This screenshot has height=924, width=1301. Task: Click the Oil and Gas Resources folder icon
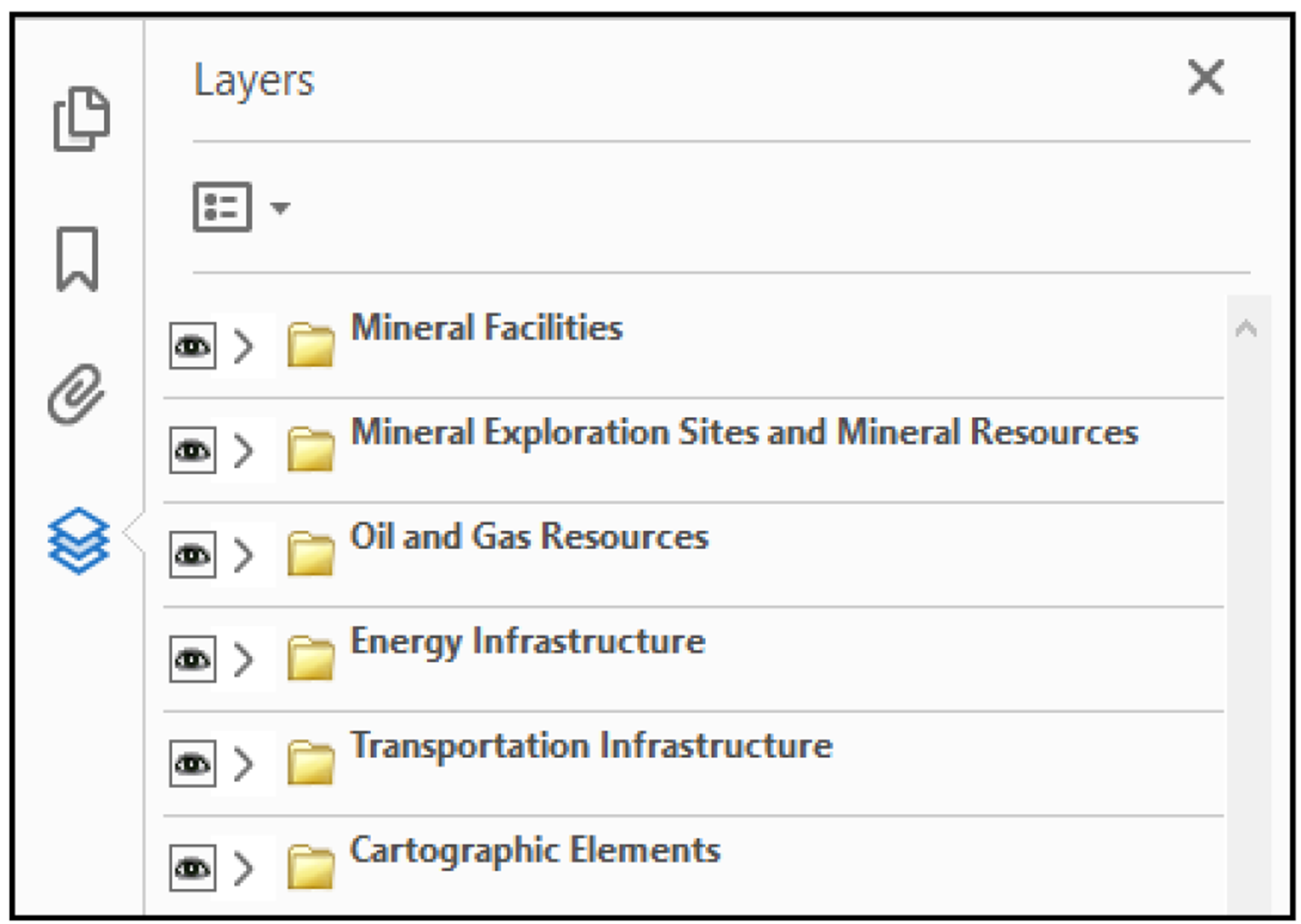pyautogui.click(x=311, y=553)
